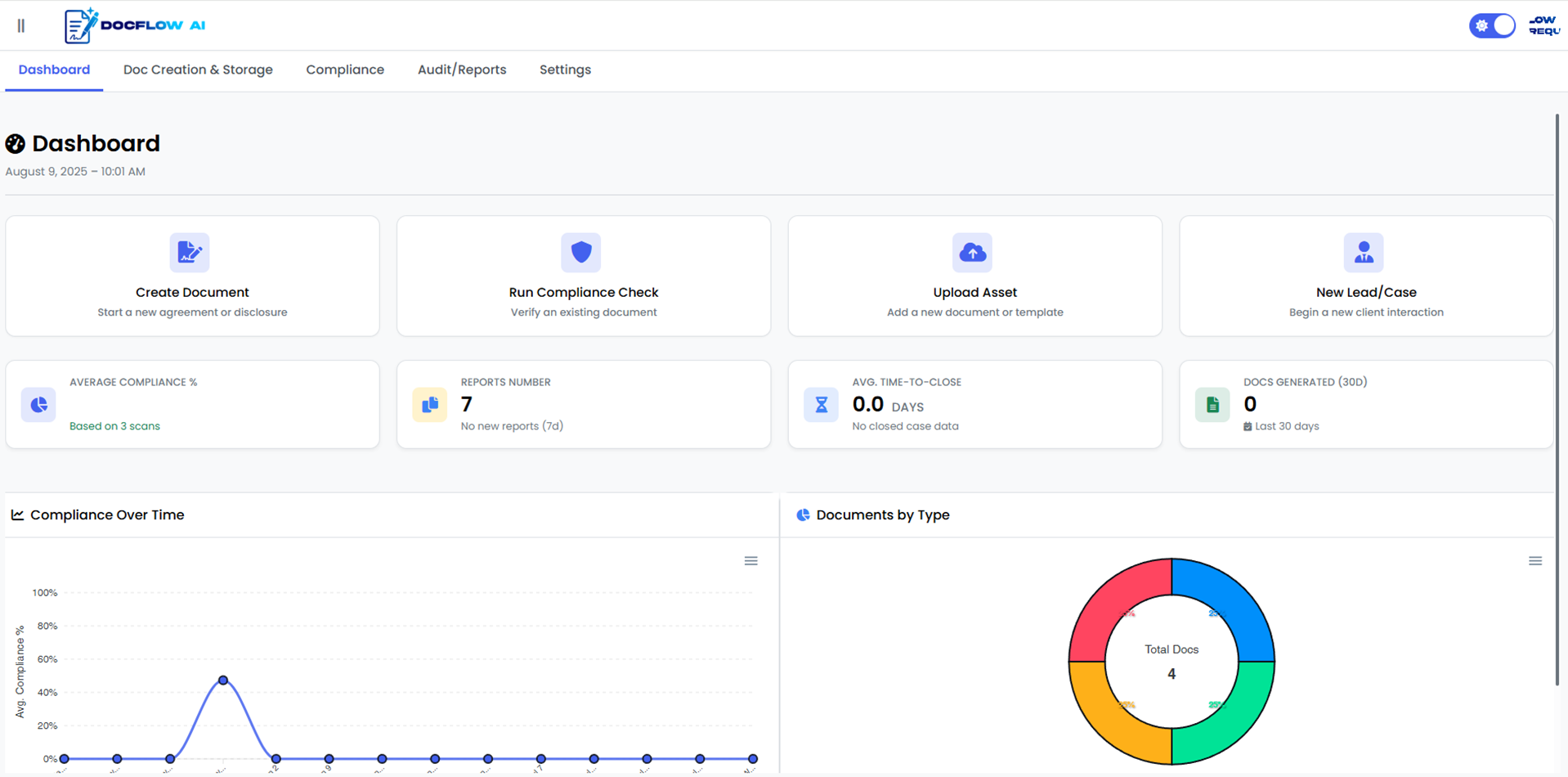Image resolution: width=1568 pixels, height=777 pixels.
Task: Open the Documents by Type chart menu
Action: pyautogui.click(x=1535, y=561)
